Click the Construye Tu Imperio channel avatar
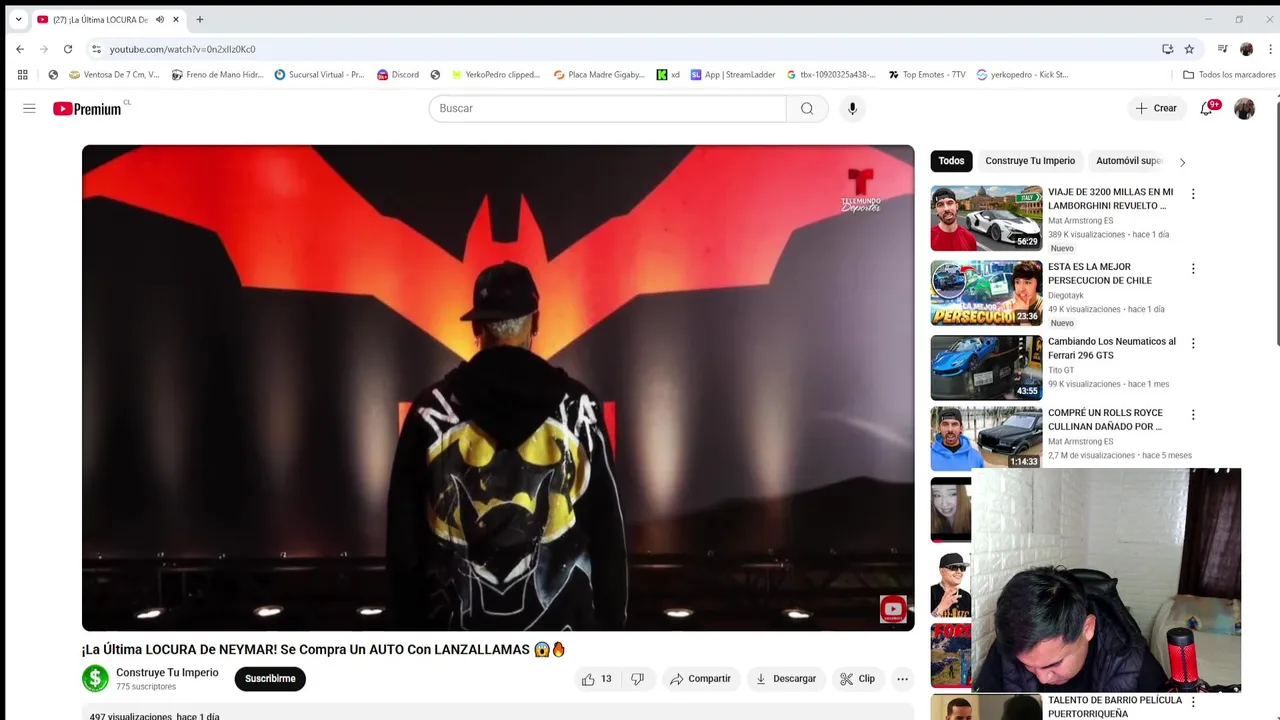1280x720 pixels. [x=95, y=679]
